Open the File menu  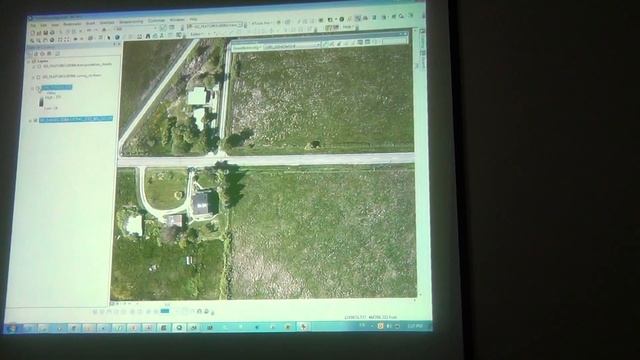click(x=33, y=26)
